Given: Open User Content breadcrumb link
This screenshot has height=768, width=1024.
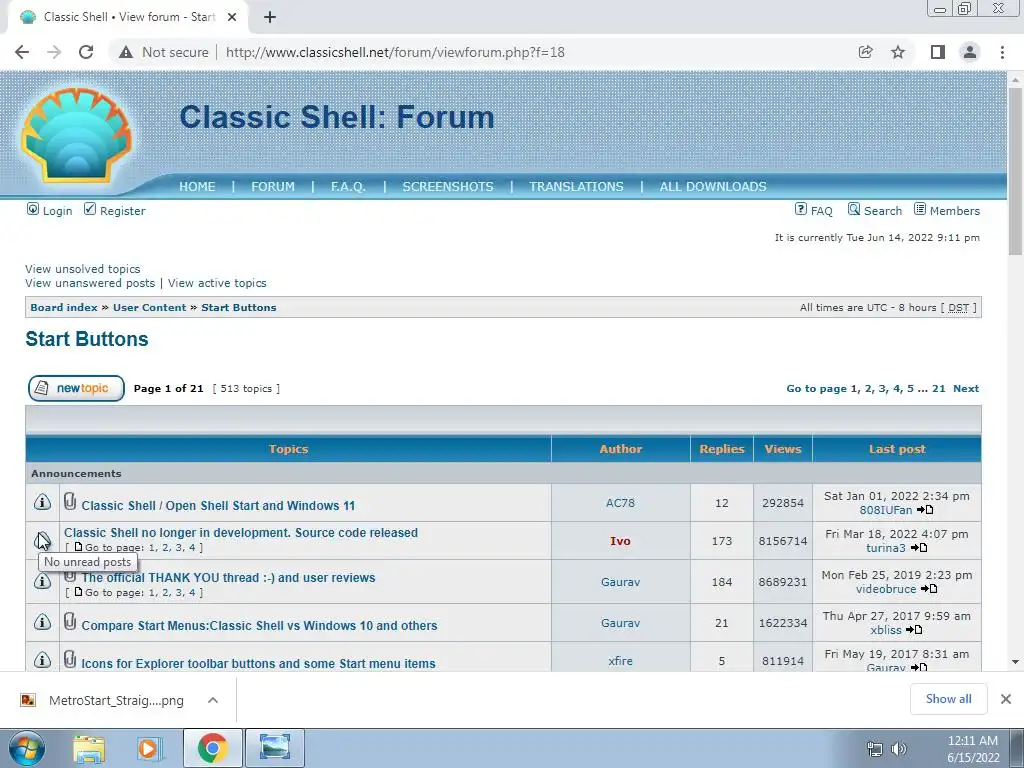Looking at the screenshot, I should (150, 308).
